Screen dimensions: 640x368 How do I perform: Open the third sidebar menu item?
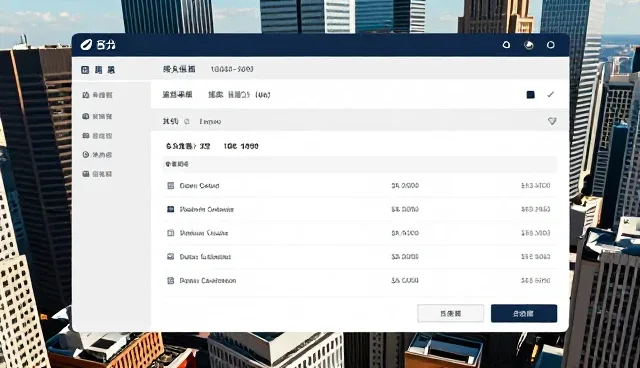(x=97, y=135)
